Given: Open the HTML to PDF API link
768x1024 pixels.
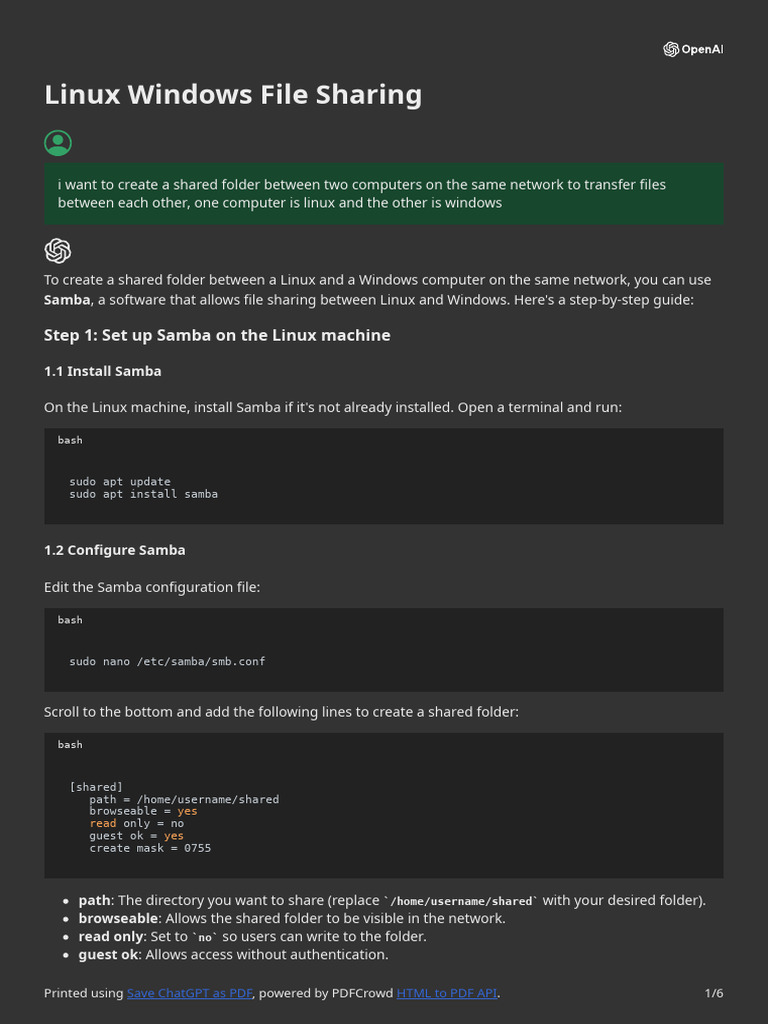Looking at the screenshot, I should tap(447, 993).
